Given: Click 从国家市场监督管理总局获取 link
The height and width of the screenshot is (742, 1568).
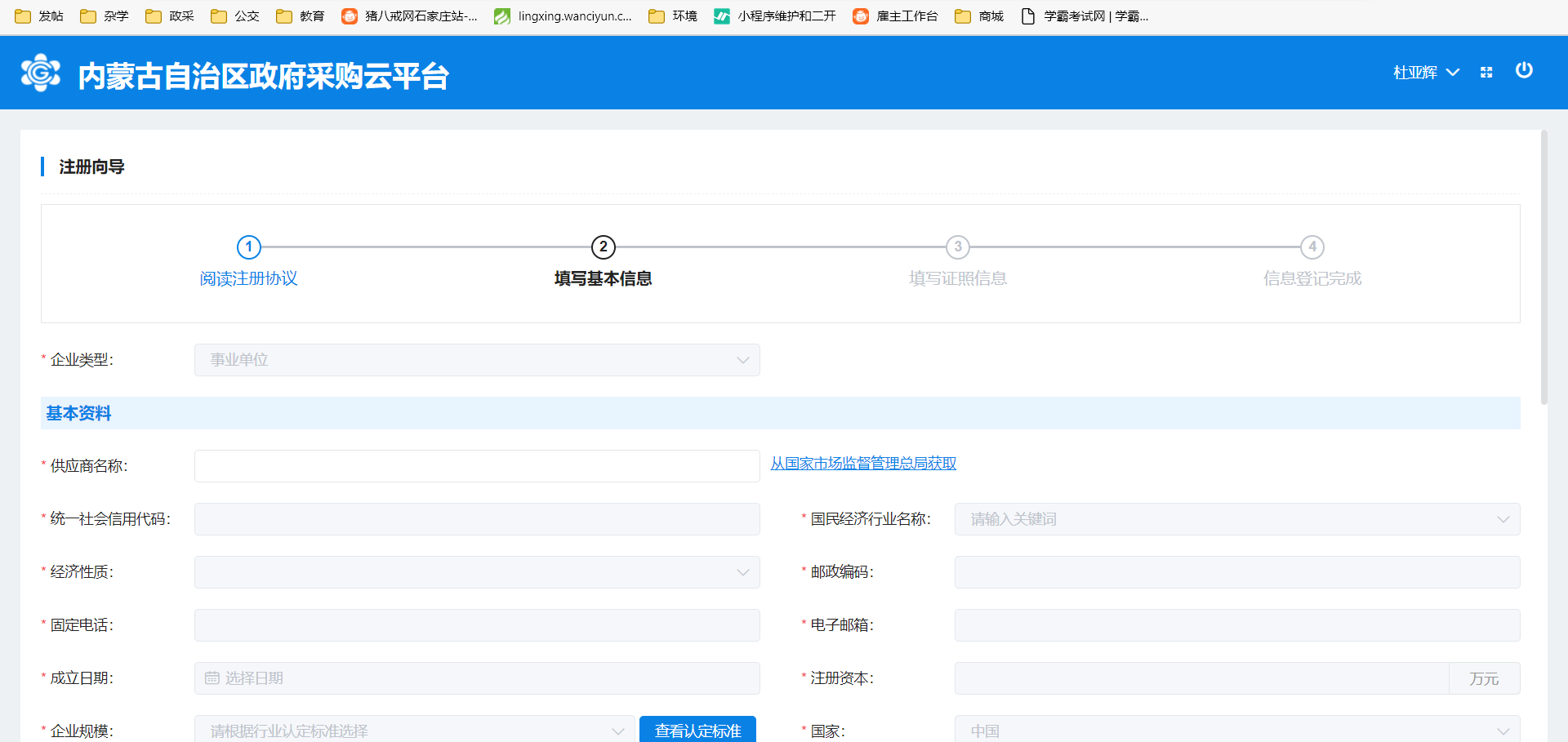Looking at the screenshot, I should (x=863, y=464).
